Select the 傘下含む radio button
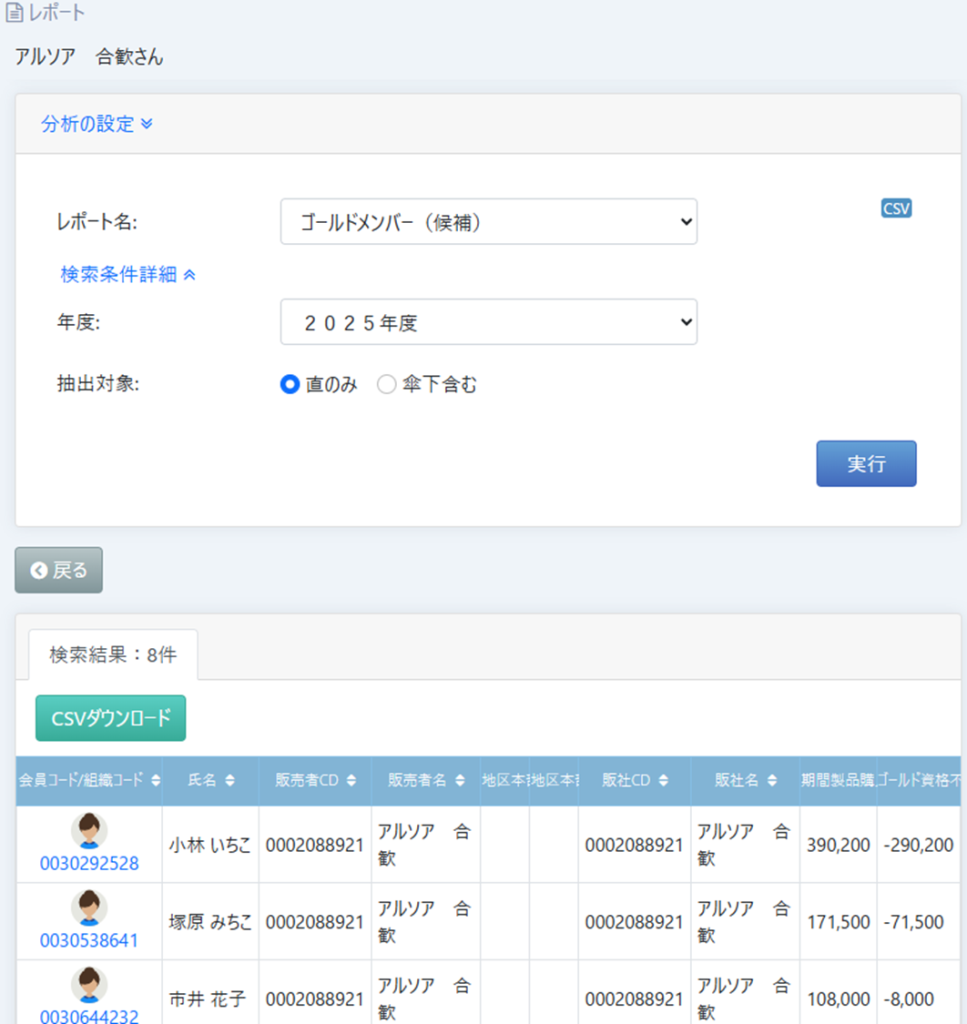967x1024 pixels. click(387, 385)
